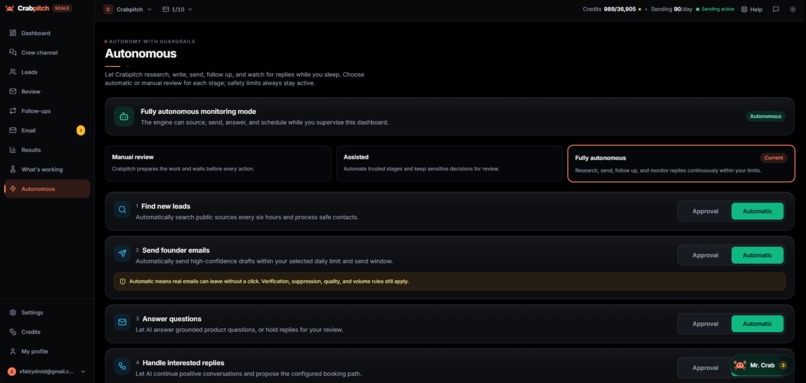The width and height of the screenshot is (806, 383).
Task: Open Crew channel menu item
Action: 47,52
